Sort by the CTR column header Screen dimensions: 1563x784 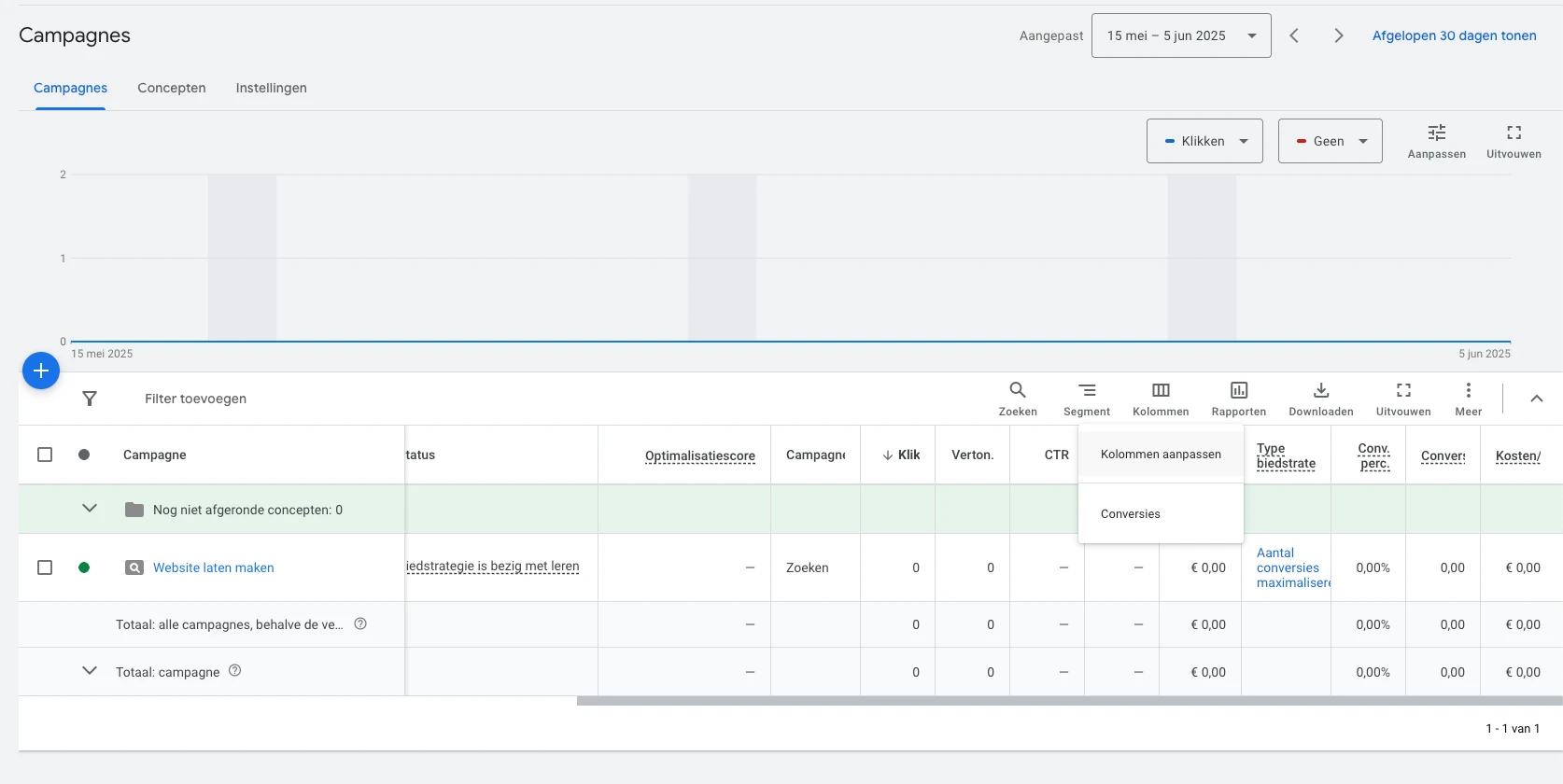[x=1057, y=455]
